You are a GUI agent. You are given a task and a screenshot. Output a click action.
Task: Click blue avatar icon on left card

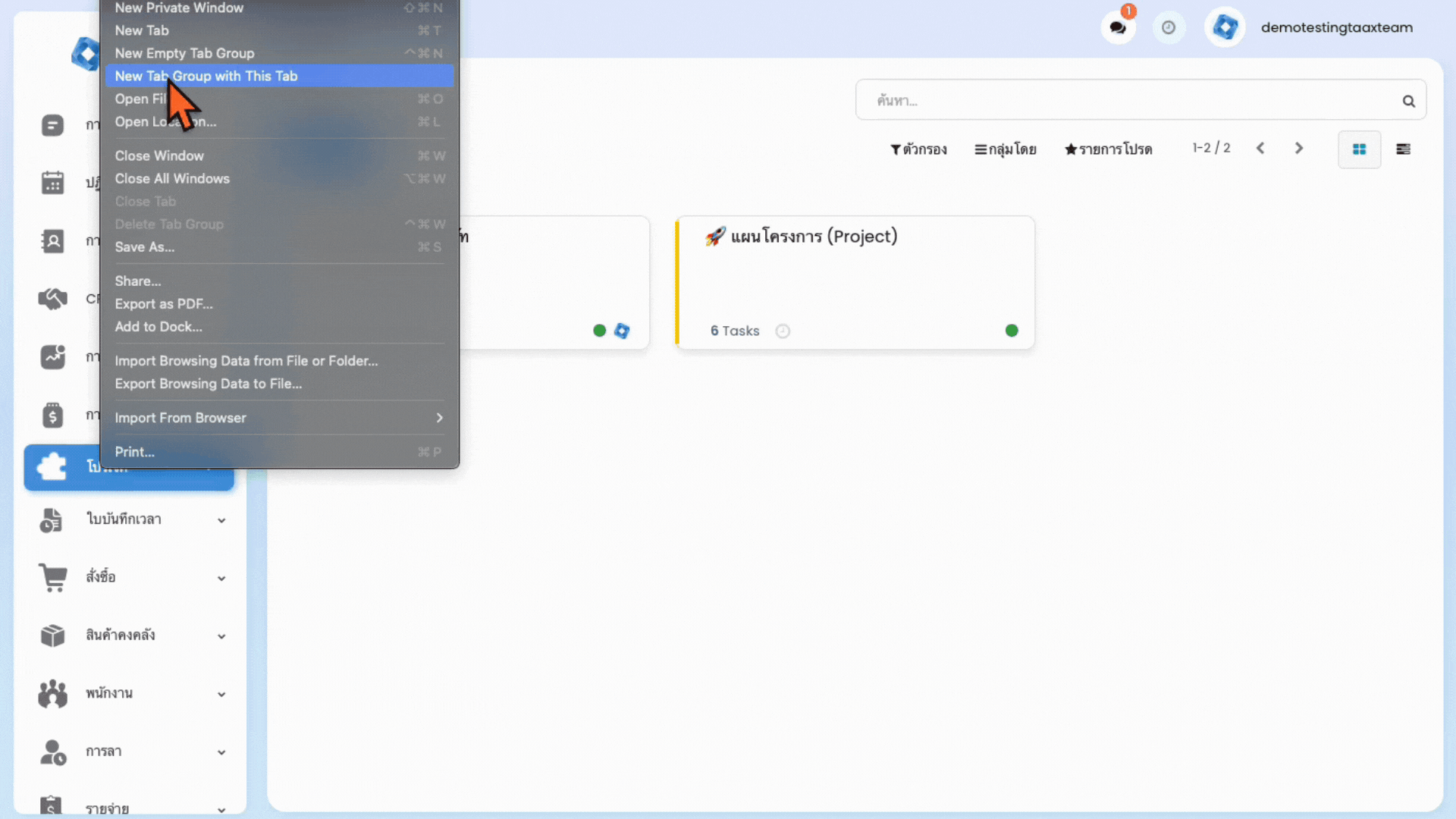click(x=622, y=331)
